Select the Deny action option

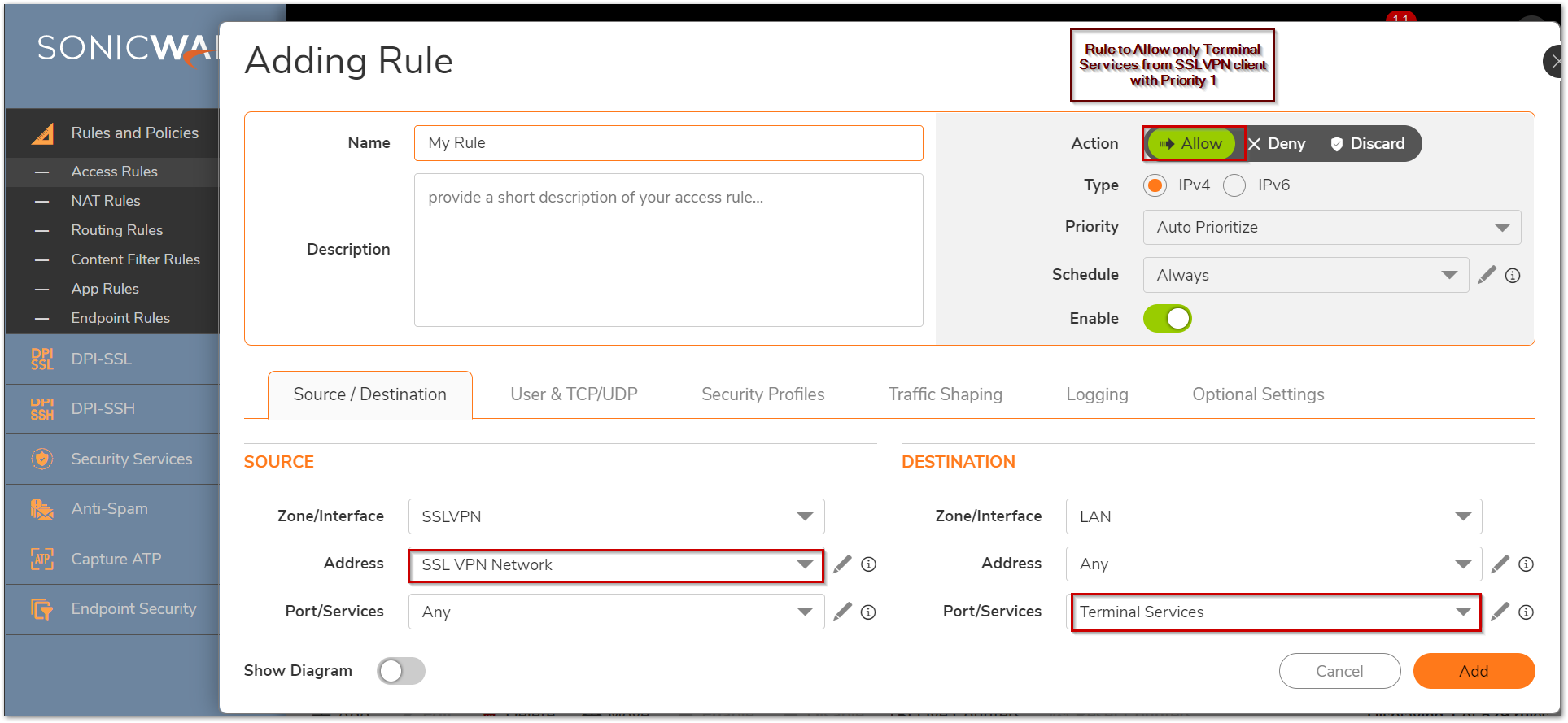1278,144
